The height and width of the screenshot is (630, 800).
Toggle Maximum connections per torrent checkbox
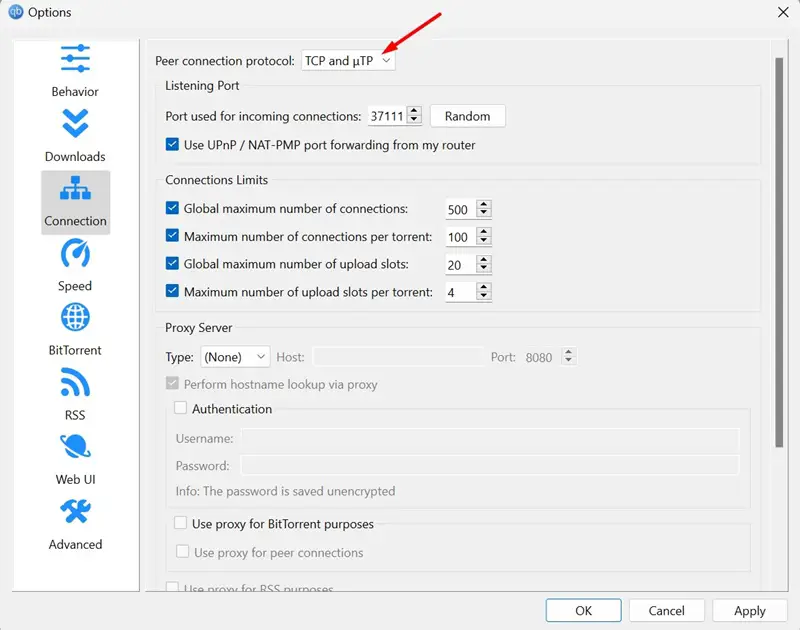point(172,236)
